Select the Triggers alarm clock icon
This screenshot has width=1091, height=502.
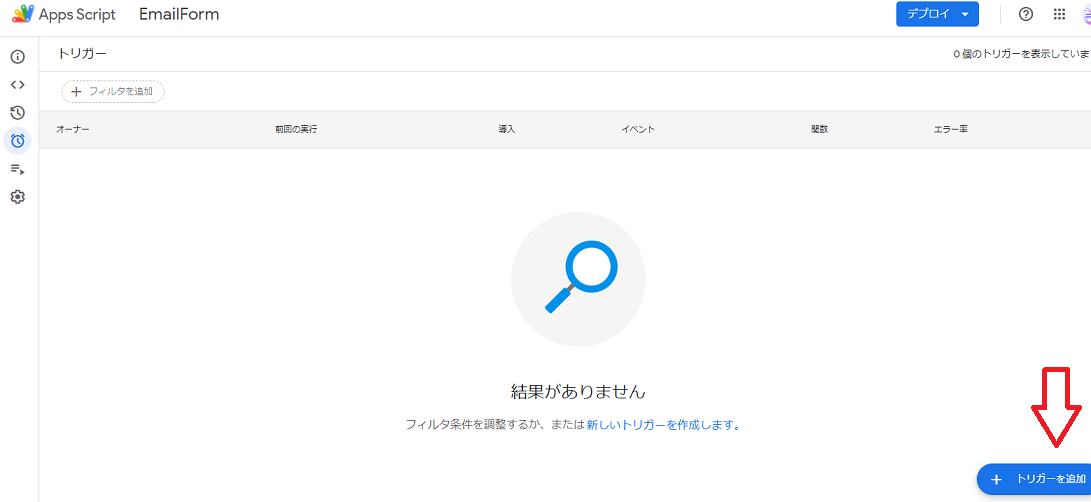17,141
